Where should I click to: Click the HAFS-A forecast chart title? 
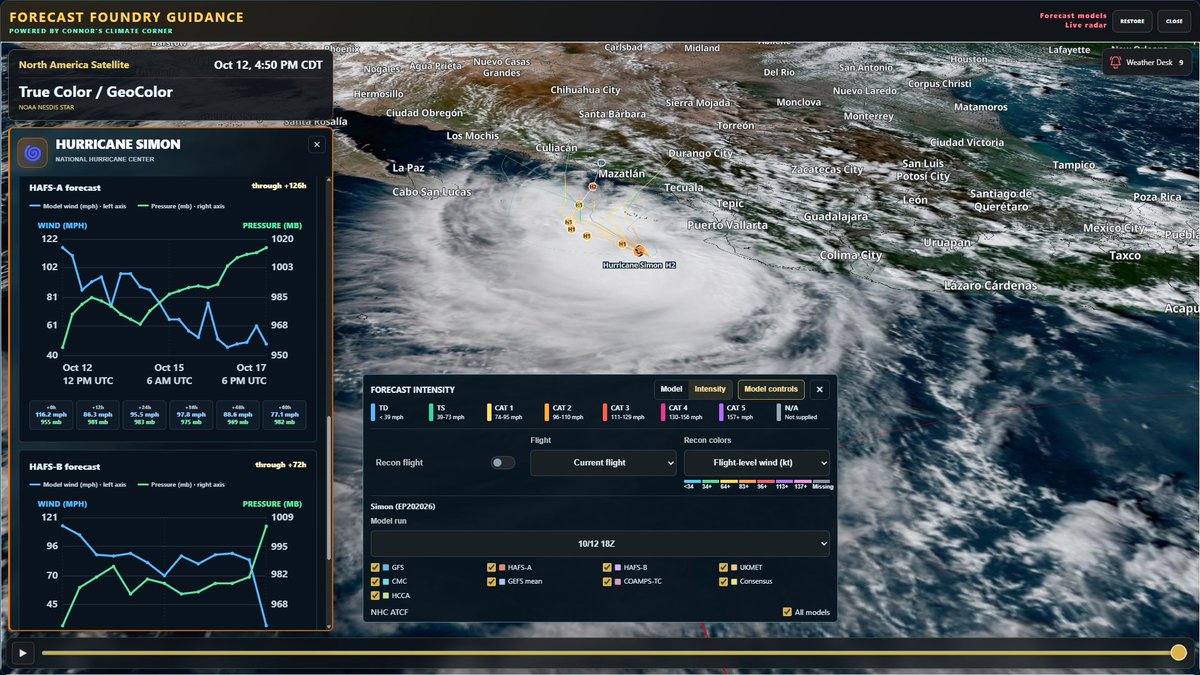pyautogui.click(x=63, y=187)
